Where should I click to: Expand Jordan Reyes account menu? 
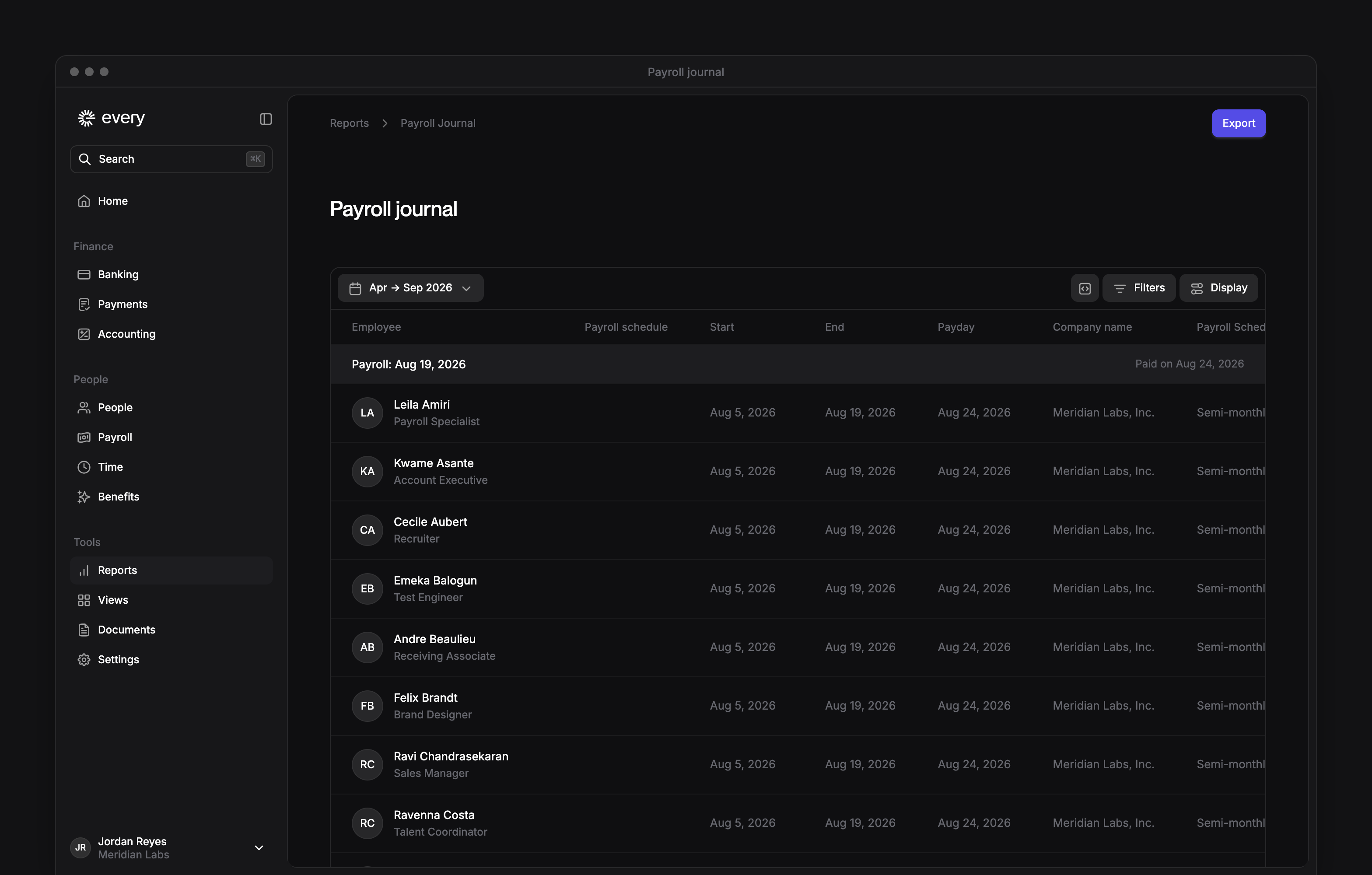[x=259, y=848]
